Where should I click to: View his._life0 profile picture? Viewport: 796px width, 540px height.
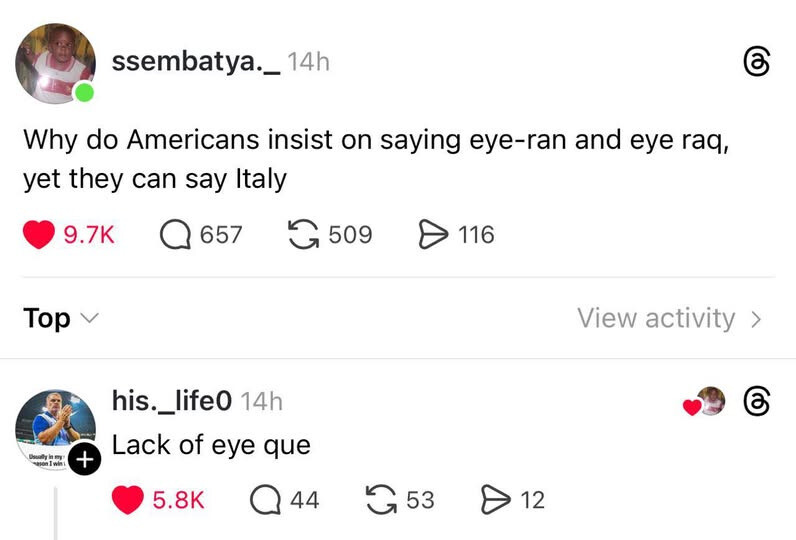coord(55,429)
